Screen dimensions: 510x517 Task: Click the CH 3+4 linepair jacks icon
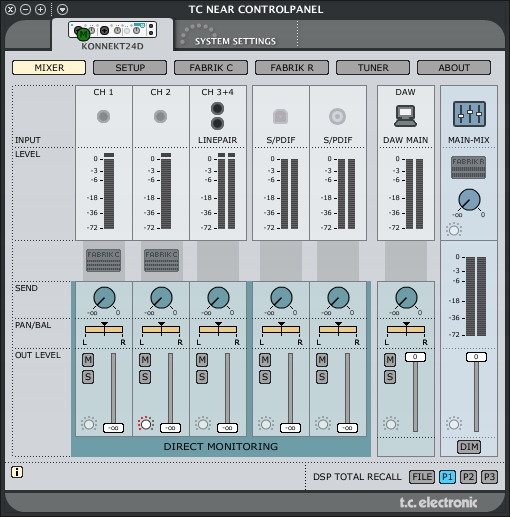(217, 116)
